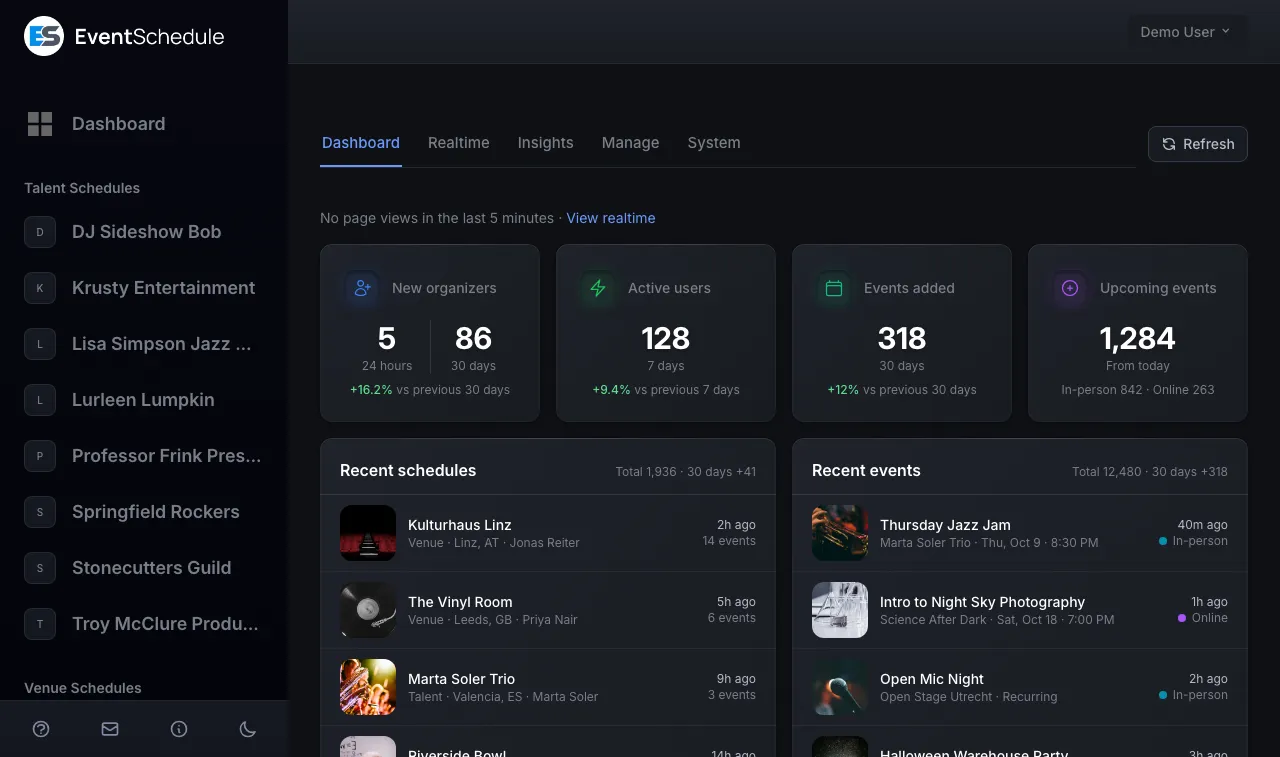This screenshot has width=1280, height=757.
Task: Open DJ Sideshow Bob schedule
Action: [146, 232]
